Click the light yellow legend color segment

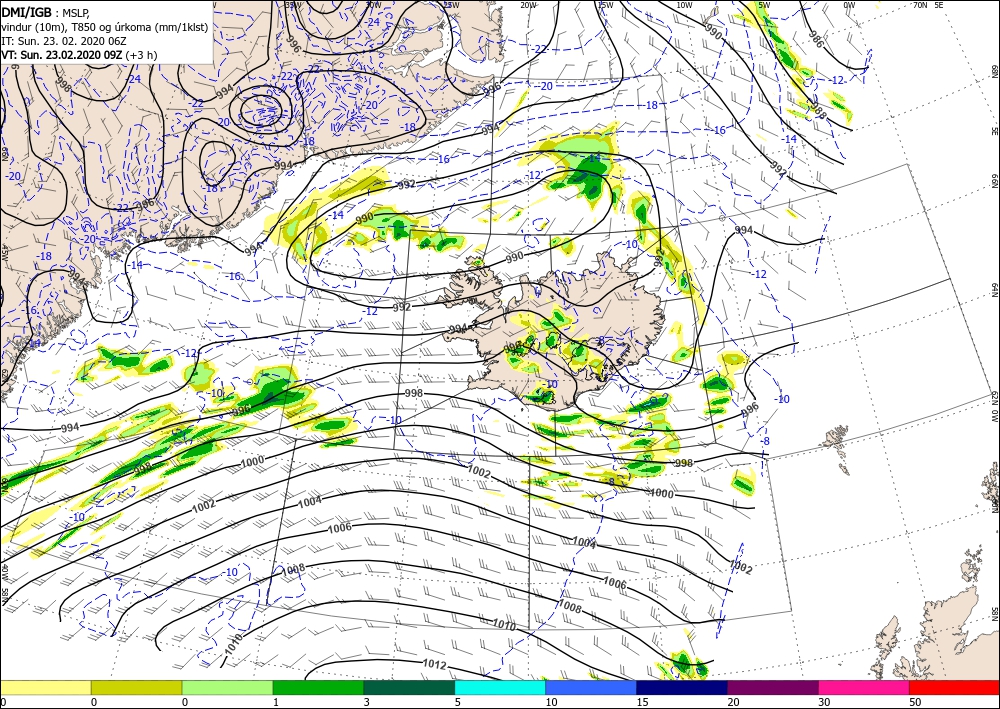(46, 687)
